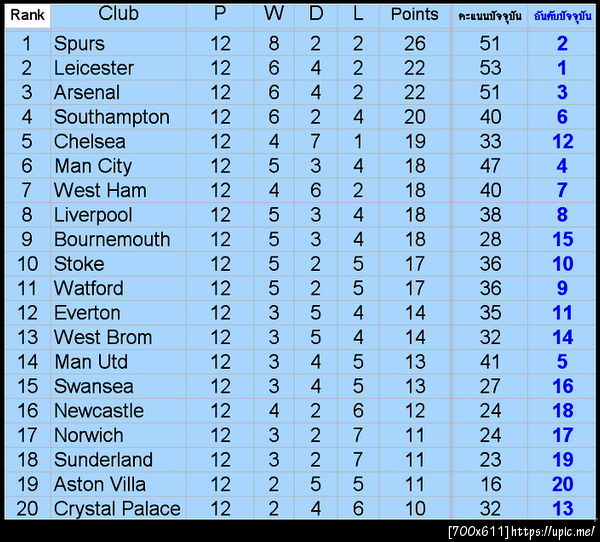
Task: Select the Spurs club name cell
Action: 79,43
